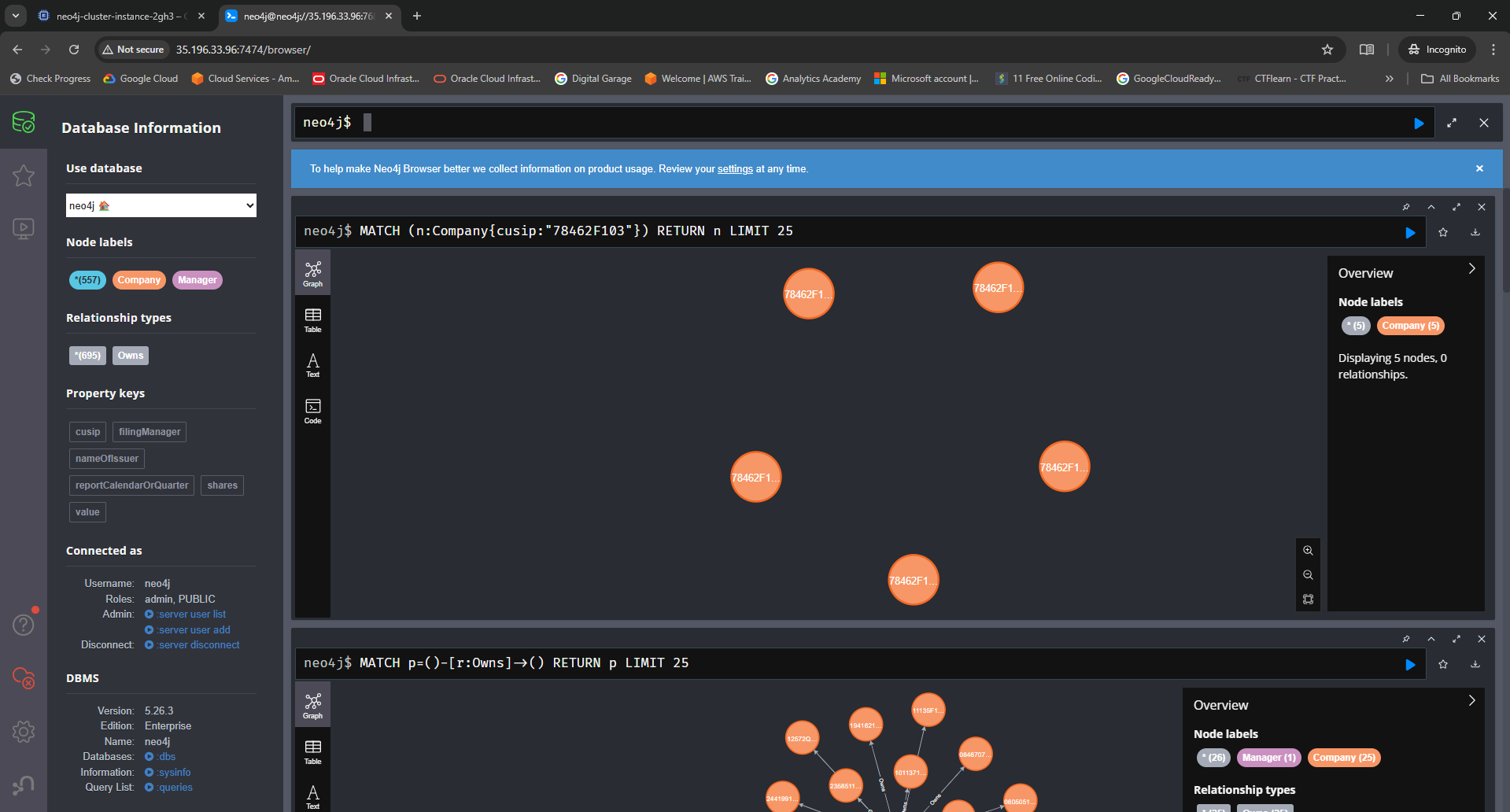Open a new browser tab
Screen dimensions: 1510x812
[417, 16]
